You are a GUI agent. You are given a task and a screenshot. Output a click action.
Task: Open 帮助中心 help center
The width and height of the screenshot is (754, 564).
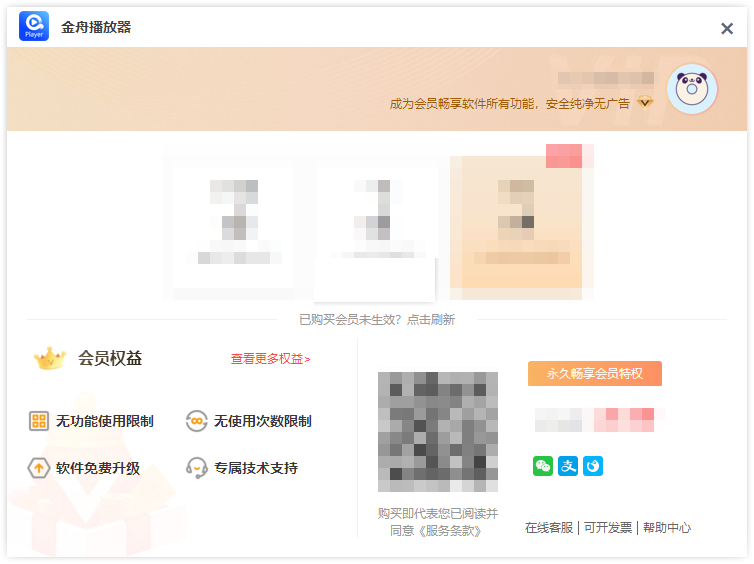point(667,527)
